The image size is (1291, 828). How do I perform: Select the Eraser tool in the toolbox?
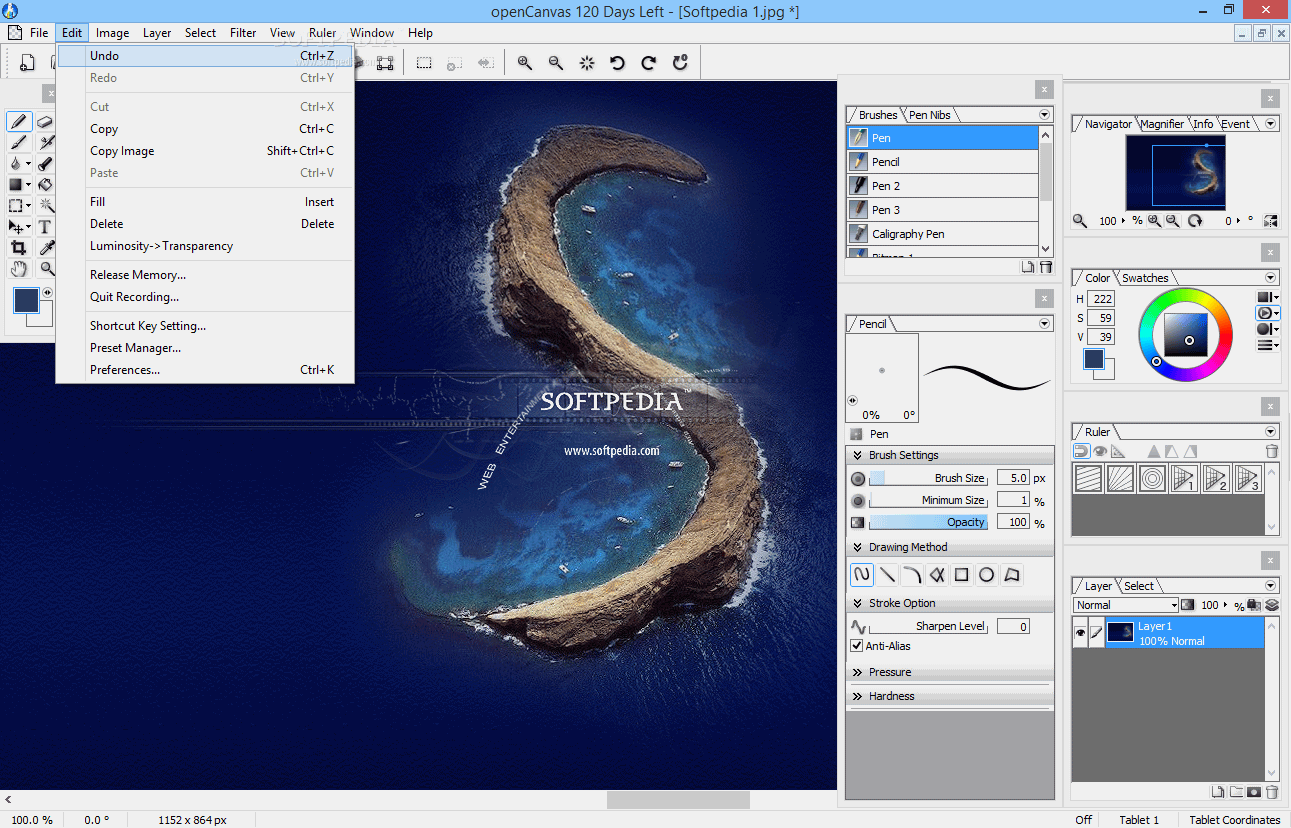(x=45, y=121)
